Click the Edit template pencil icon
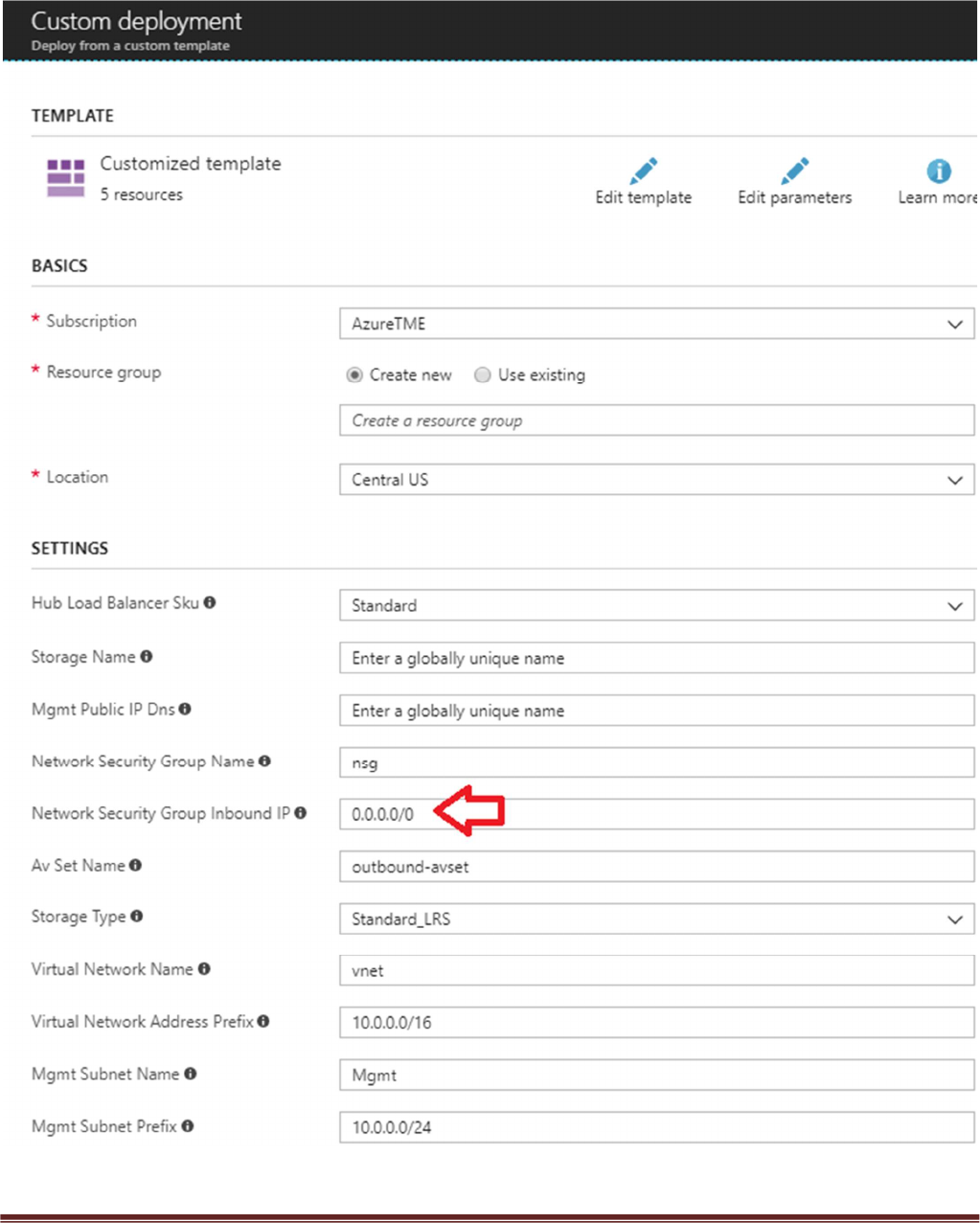Screen dimensions: 980x1223 click(x=644, y=171)
